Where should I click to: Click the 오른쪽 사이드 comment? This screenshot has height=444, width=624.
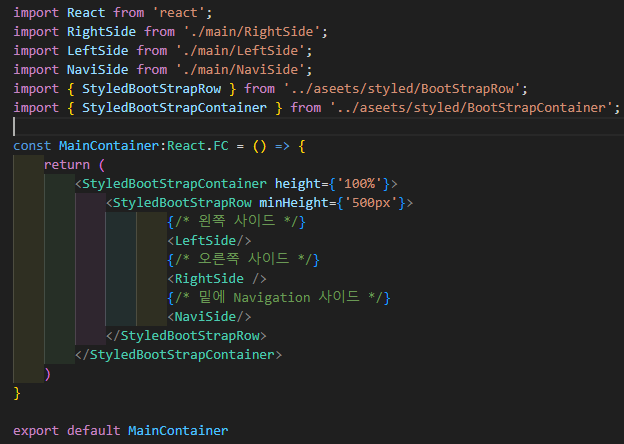pos(244,260)
